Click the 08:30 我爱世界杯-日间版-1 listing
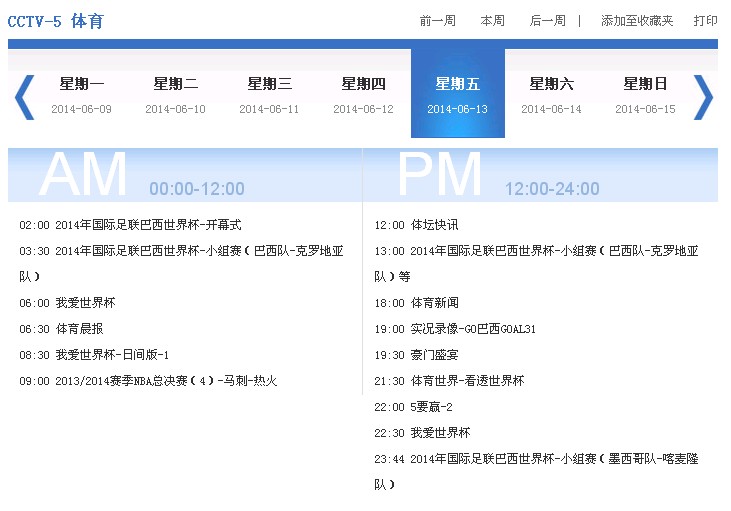 point(94,355)
